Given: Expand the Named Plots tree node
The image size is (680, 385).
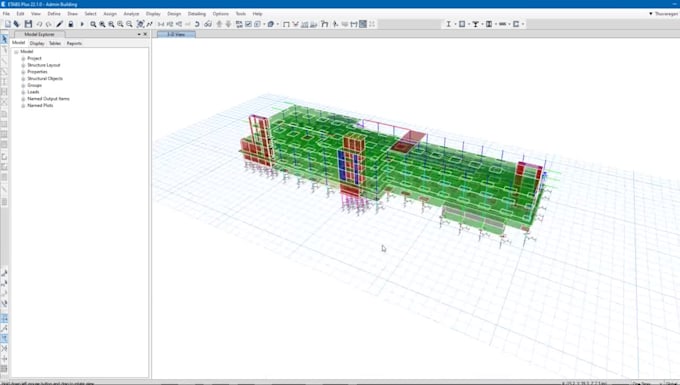Looking at the screenshot, I should point(23,105).
